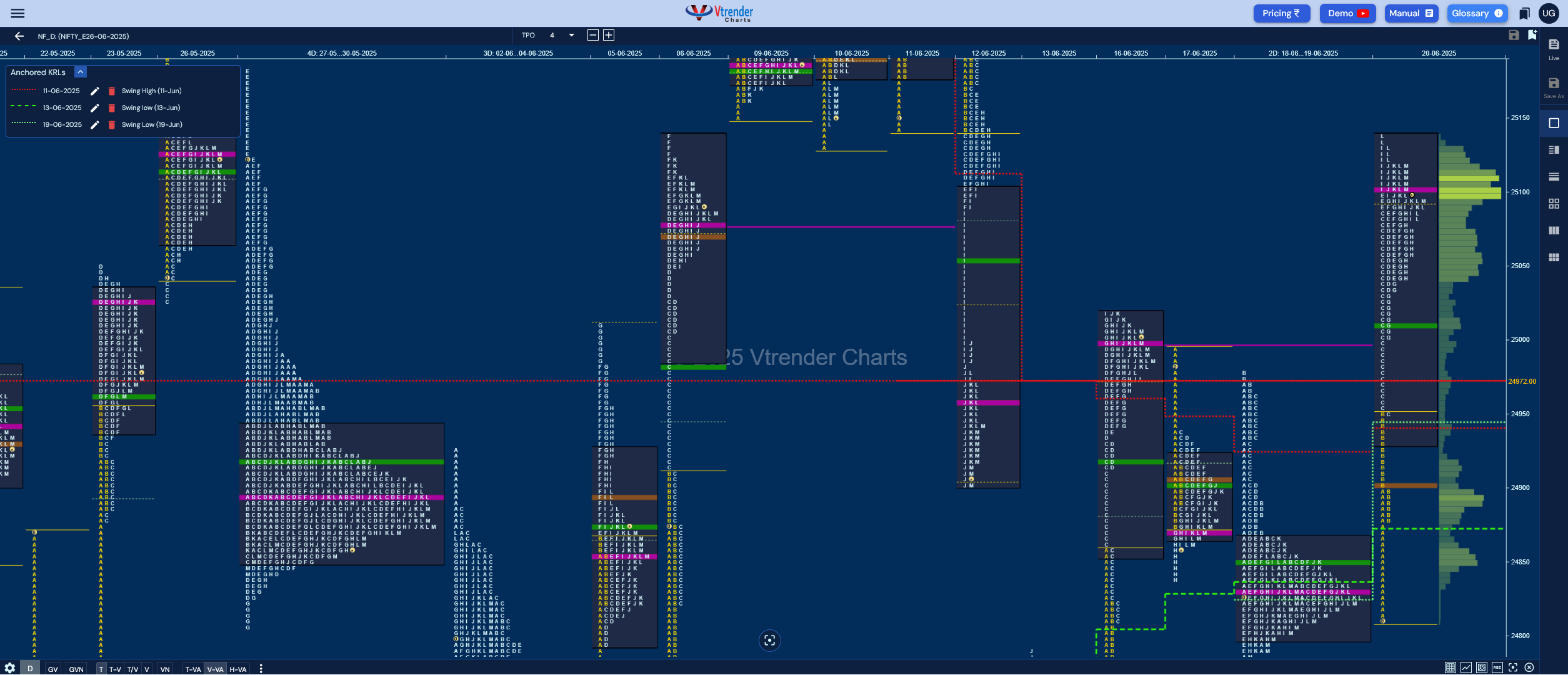The image size is (1568, 675).
Task: Click Save As in the sidebar
Action: point(1554,87)
